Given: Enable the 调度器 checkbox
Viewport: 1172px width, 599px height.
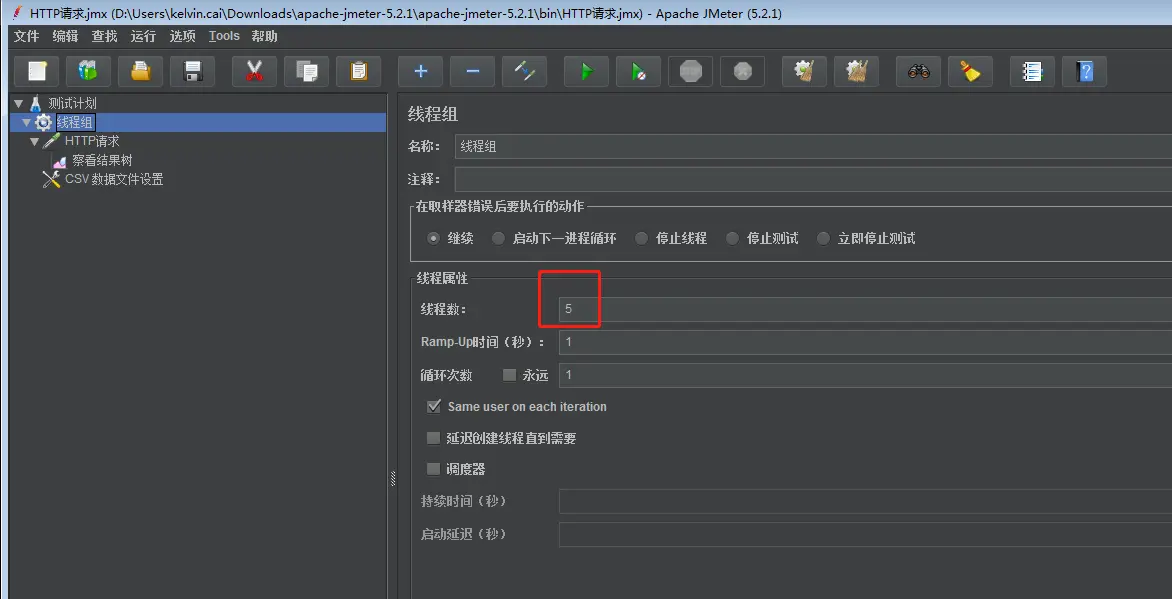Looking at the screenshot, I should 434,469.
